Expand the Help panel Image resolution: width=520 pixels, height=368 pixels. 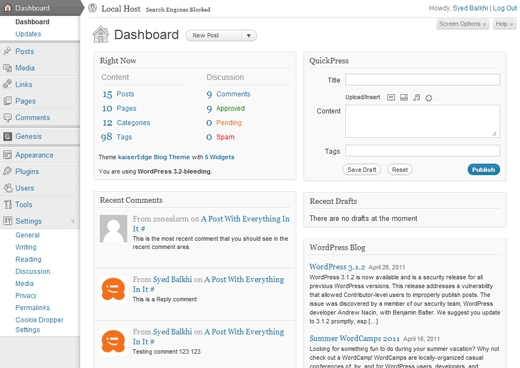coord(504,24)
